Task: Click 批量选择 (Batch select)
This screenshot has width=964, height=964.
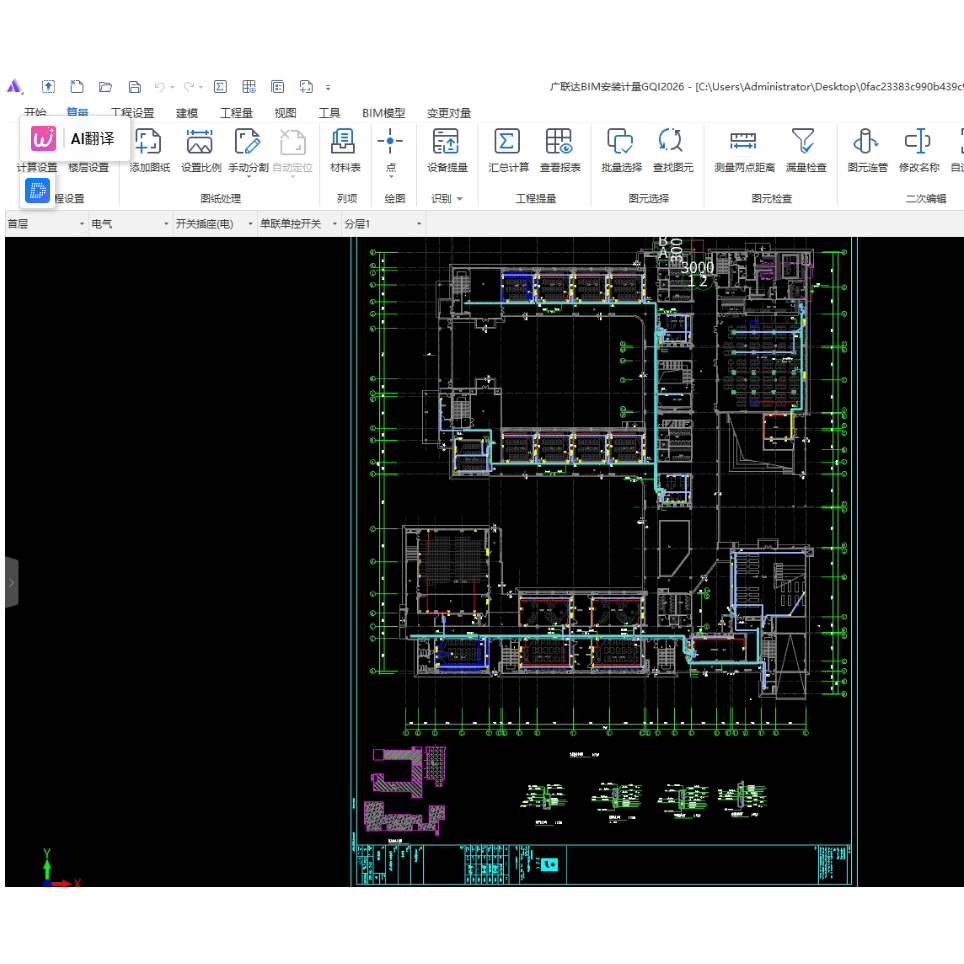Action: pos(621,151)
